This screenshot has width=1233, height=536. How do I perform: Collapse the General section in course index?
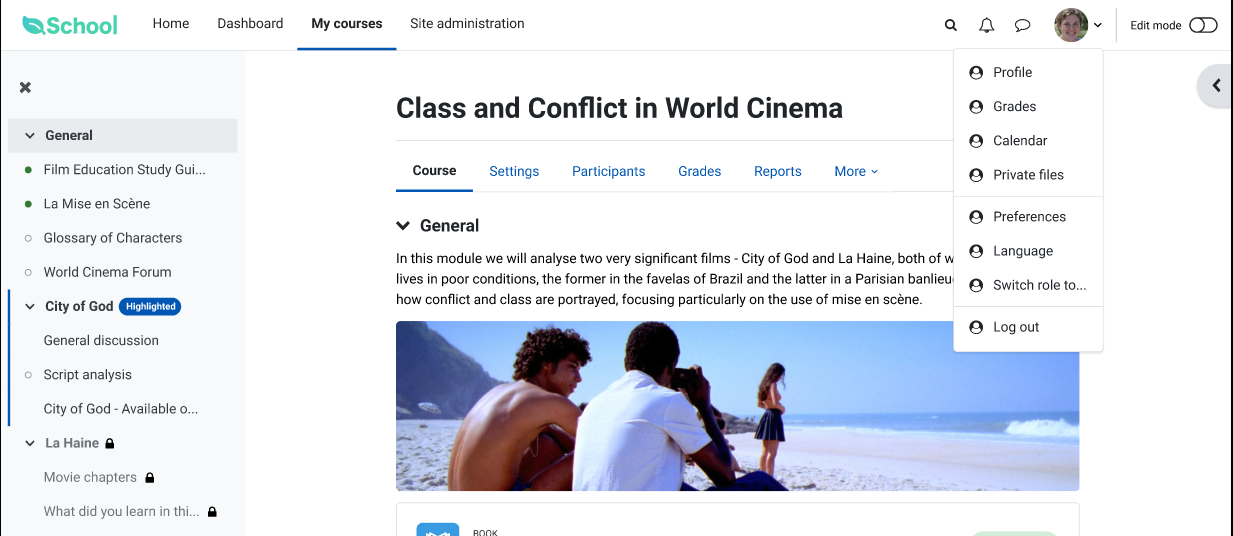pos(30,135)
